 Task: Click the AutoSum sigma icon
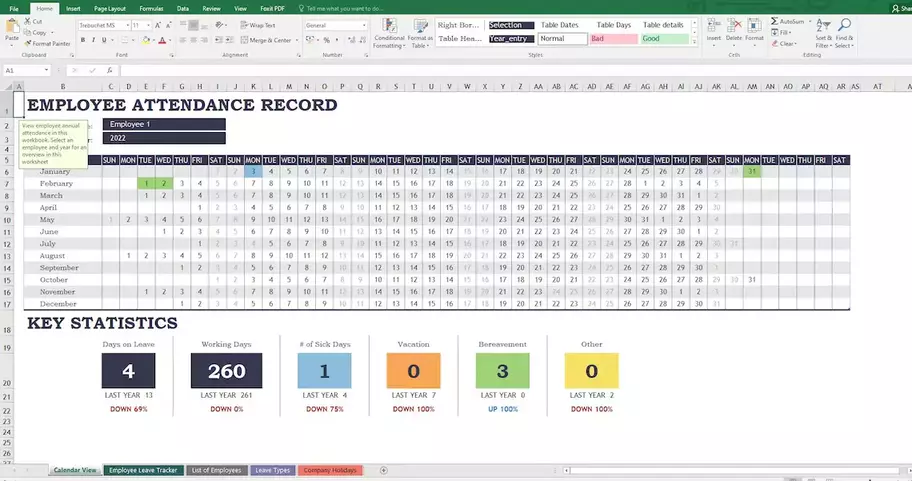(776, 21)
